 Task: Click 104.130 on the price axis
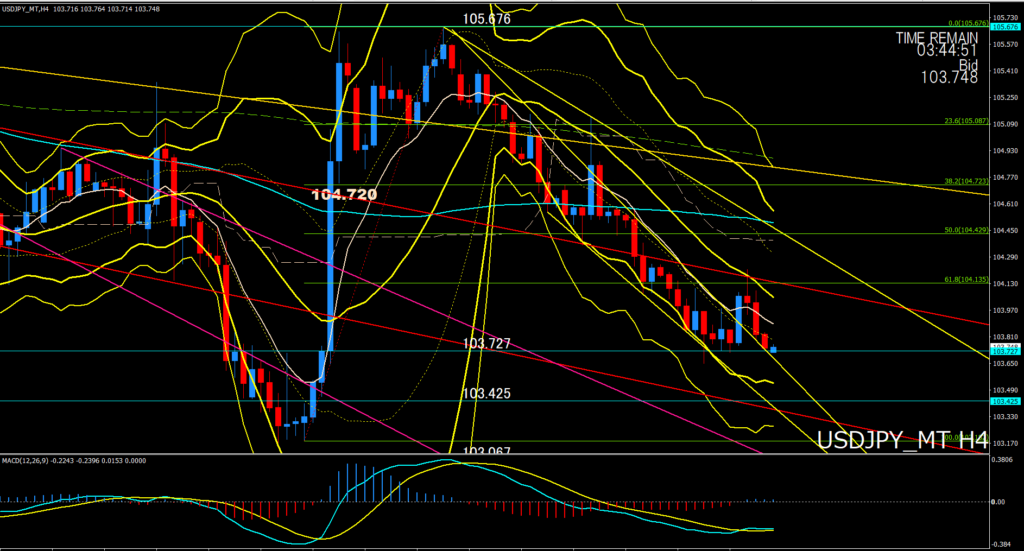click(1005, 283)
